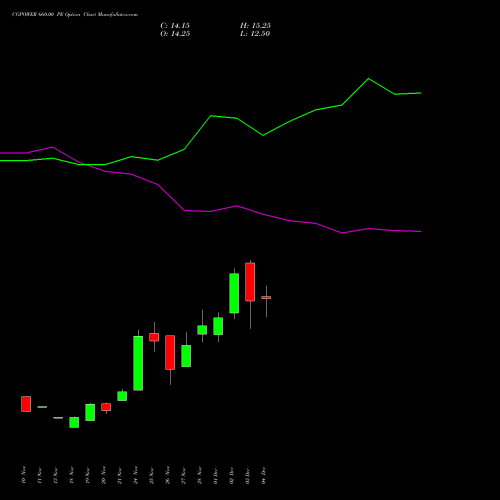
Task: Click the green candle above 21 Nov
Action: pos(122,396)
